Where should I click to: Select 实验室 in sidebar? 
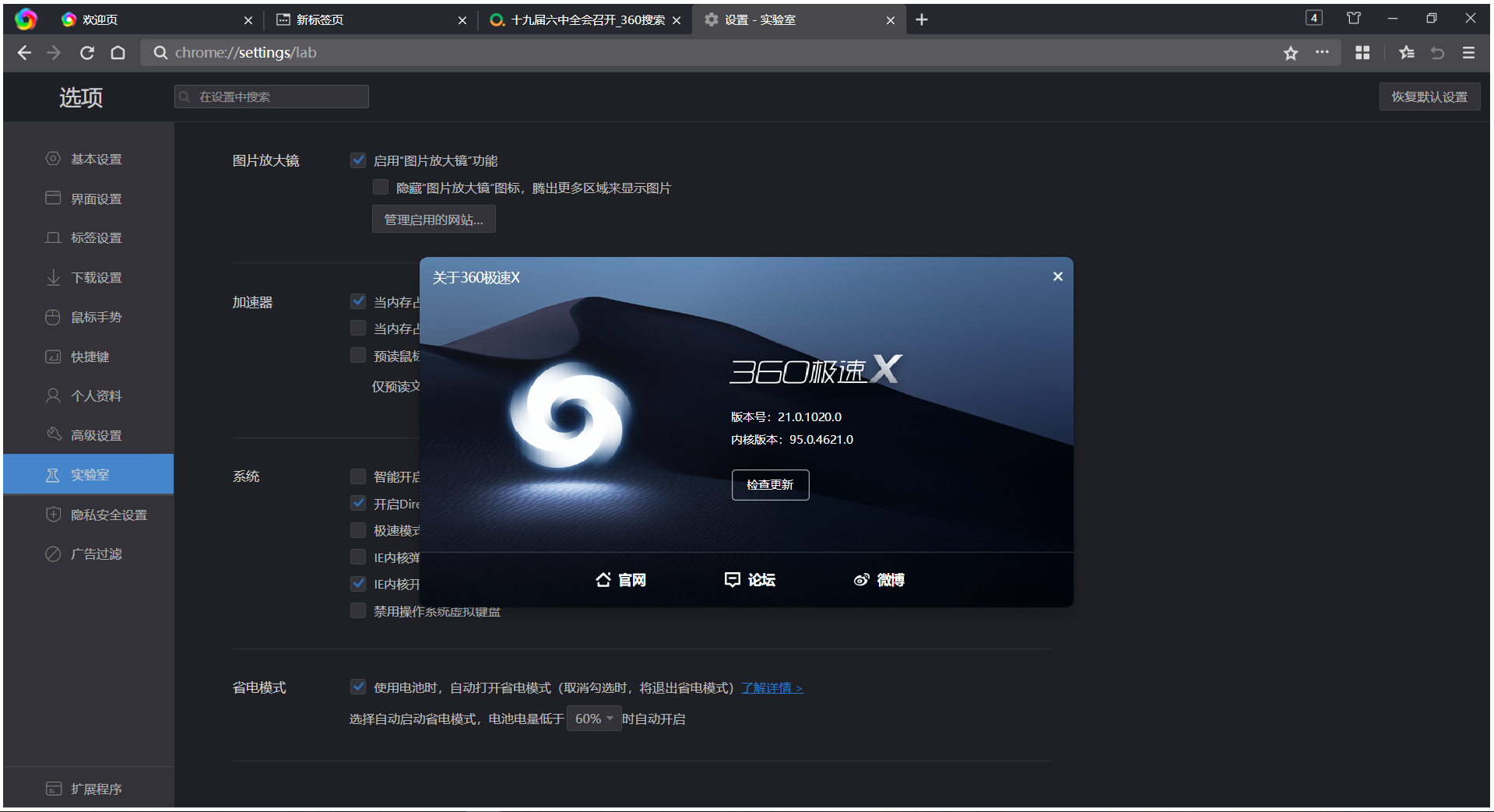pyautogui.click(x=89, y=474)
